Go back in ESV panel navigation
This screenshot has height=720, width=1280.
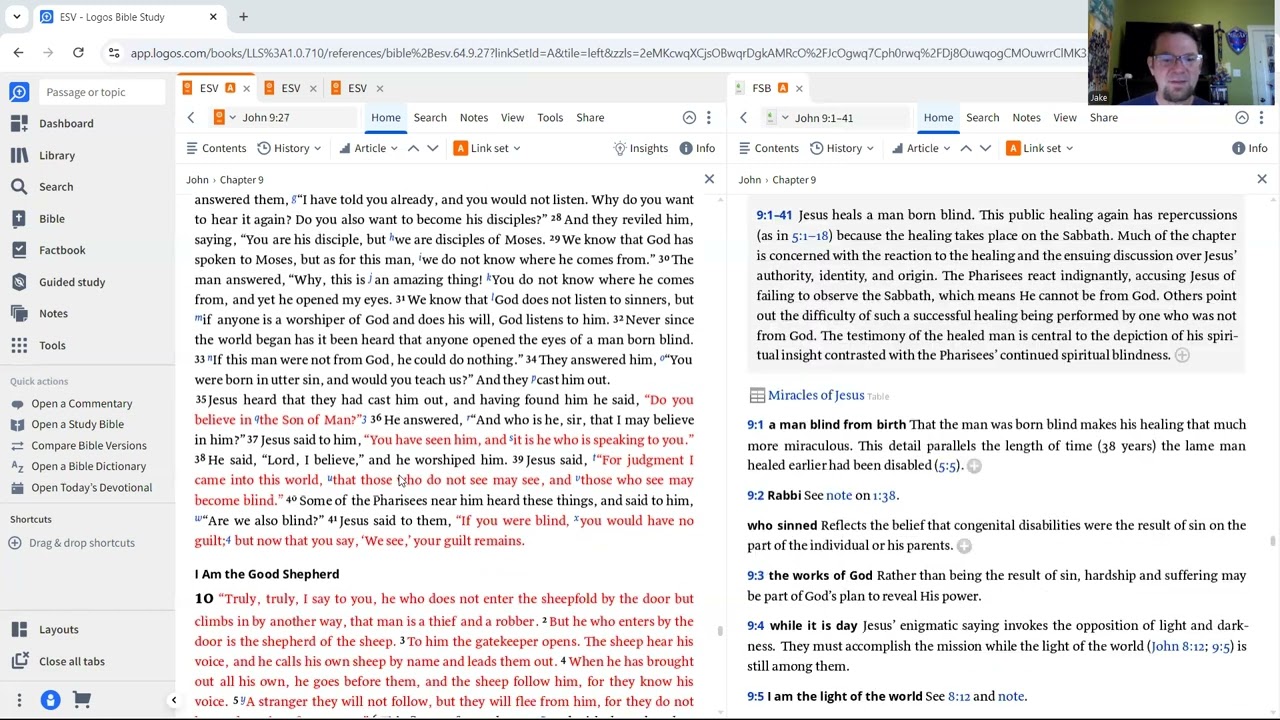[190, 118]
